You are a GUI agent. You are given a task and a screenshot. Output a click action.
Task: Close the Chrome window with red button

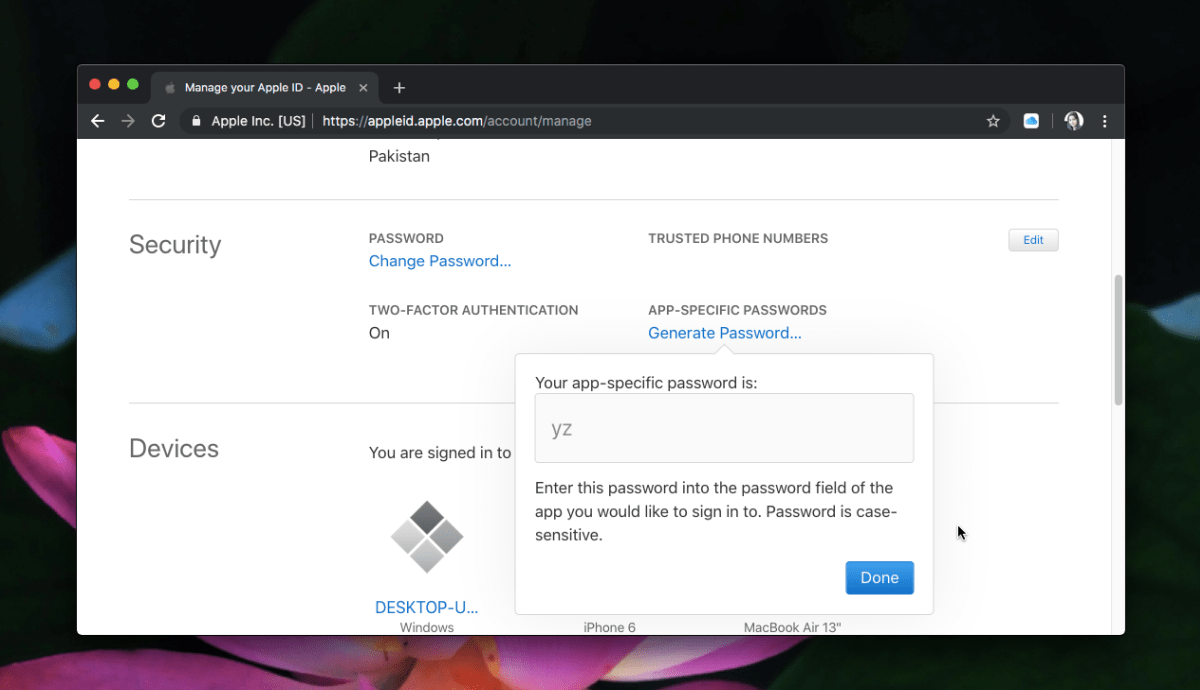point(95,84)
